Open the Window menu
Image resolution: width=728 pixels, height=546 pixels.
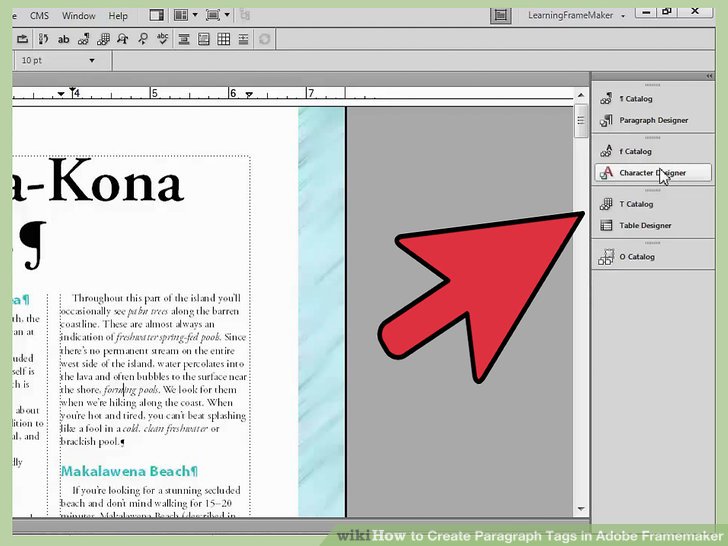[79, 16]
